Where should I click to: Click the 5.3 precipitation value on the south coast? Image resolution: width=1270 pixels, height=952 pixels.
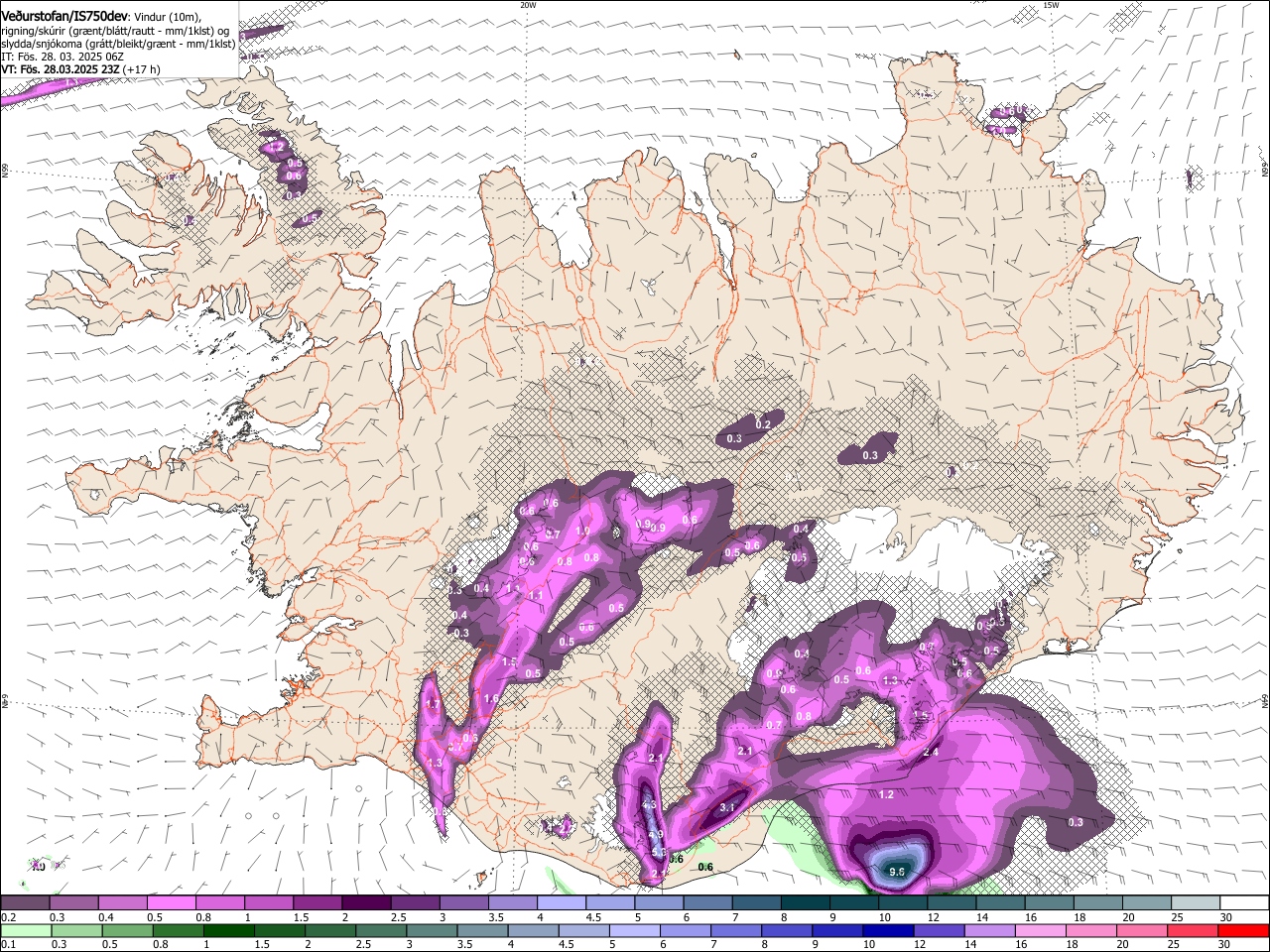pos(658,852)
